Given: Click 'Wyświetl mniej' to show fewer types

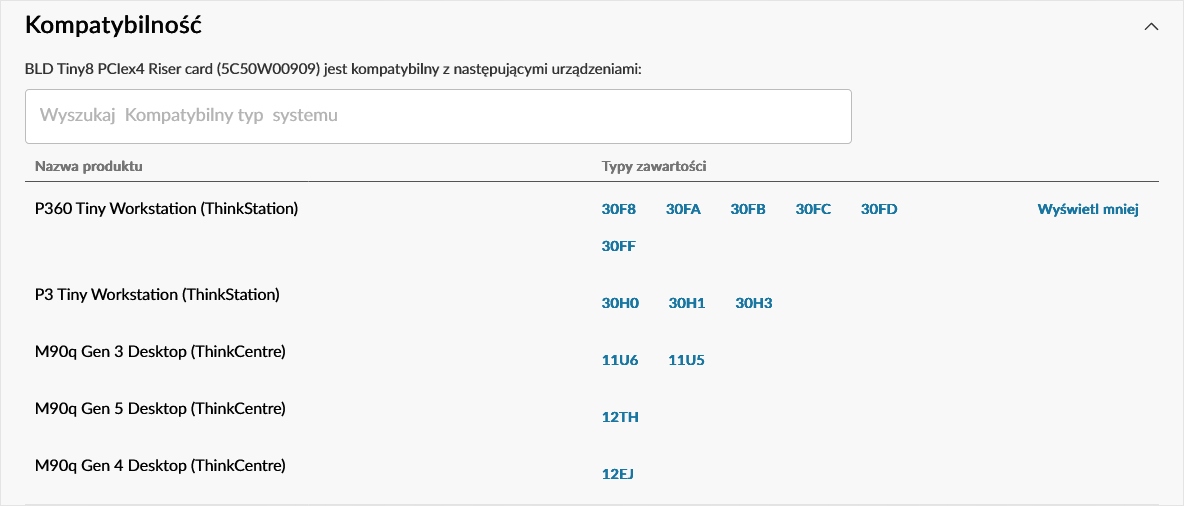Looking at the screenshot, I should (1088, 210).
